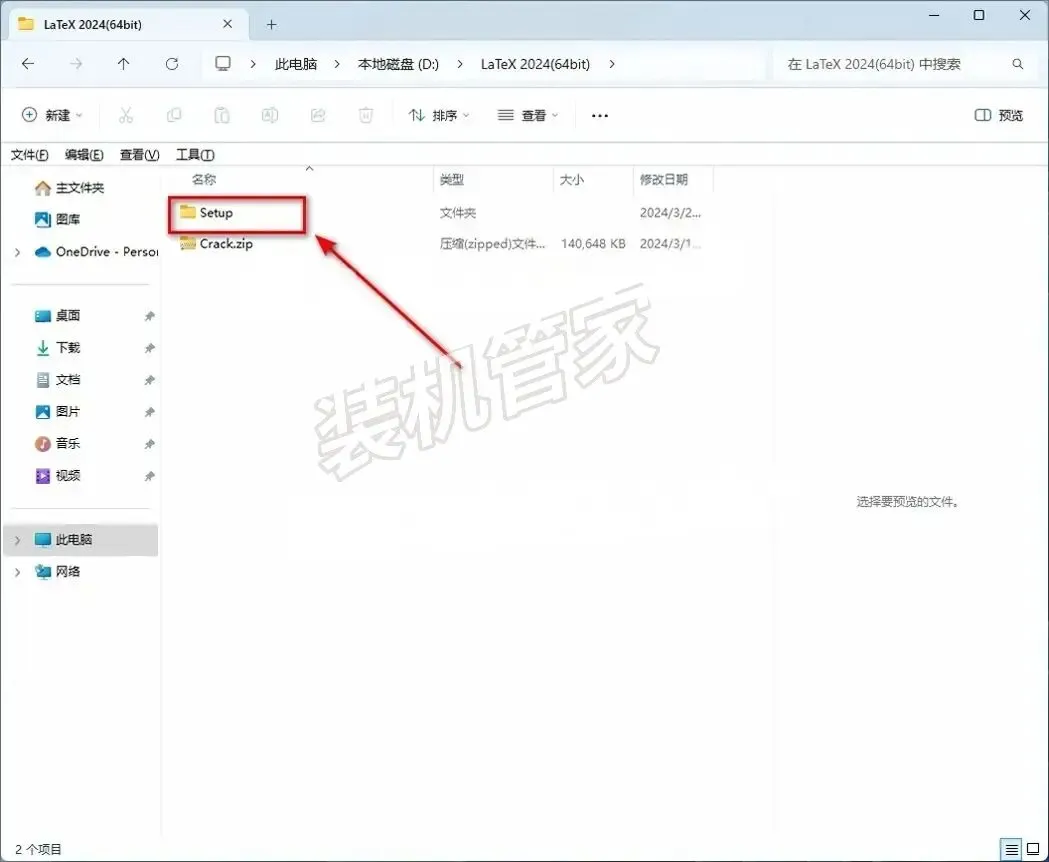Viewport: 1049px width, 862px height.
Task: Expand the 此电脑 tree node
Action: [17, 540]
